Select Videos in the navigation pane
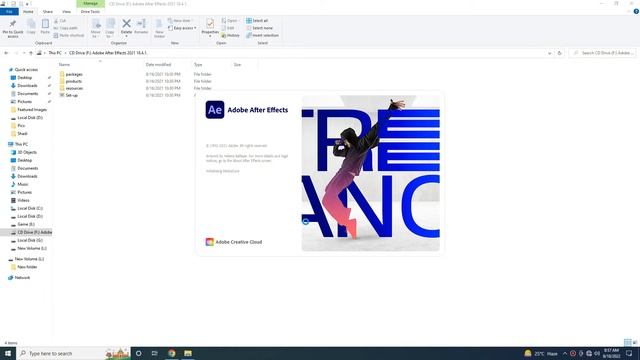This screenshot has width=640, height=360. coord(23,200)
